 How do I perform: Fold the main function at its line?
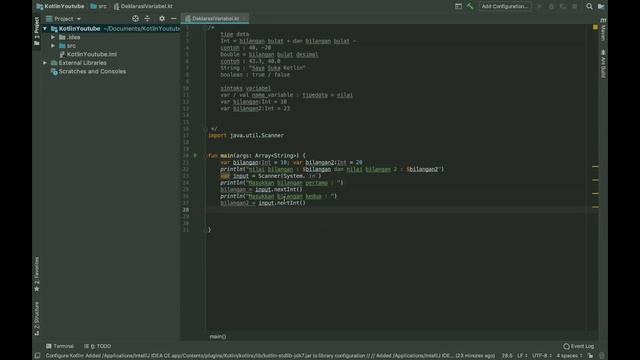coord(206,156)
